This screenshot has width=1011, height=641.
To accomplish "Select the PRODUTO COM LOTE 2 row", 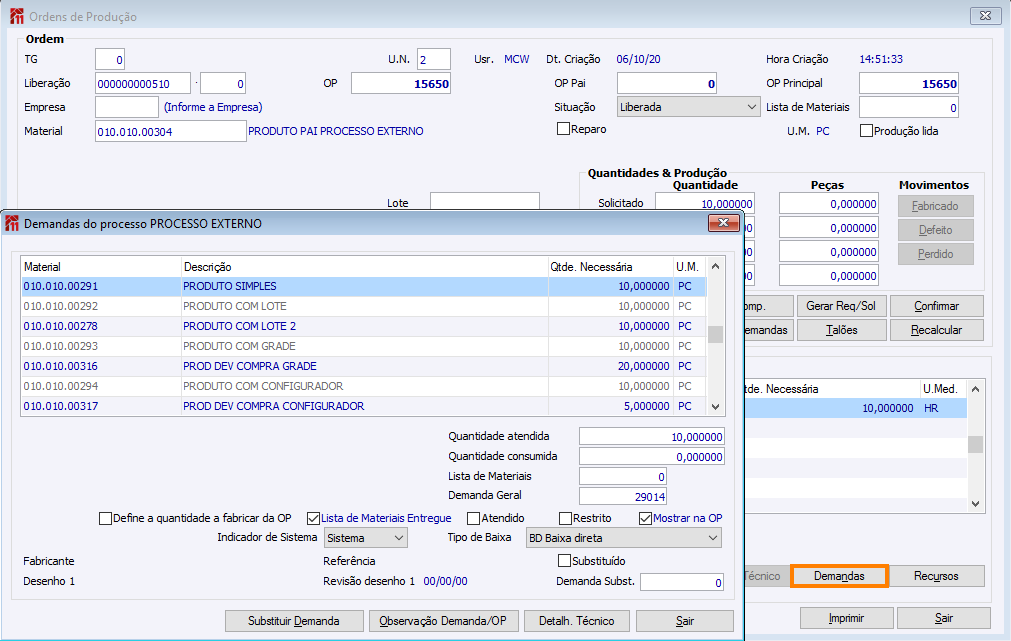I will point(240,326).
